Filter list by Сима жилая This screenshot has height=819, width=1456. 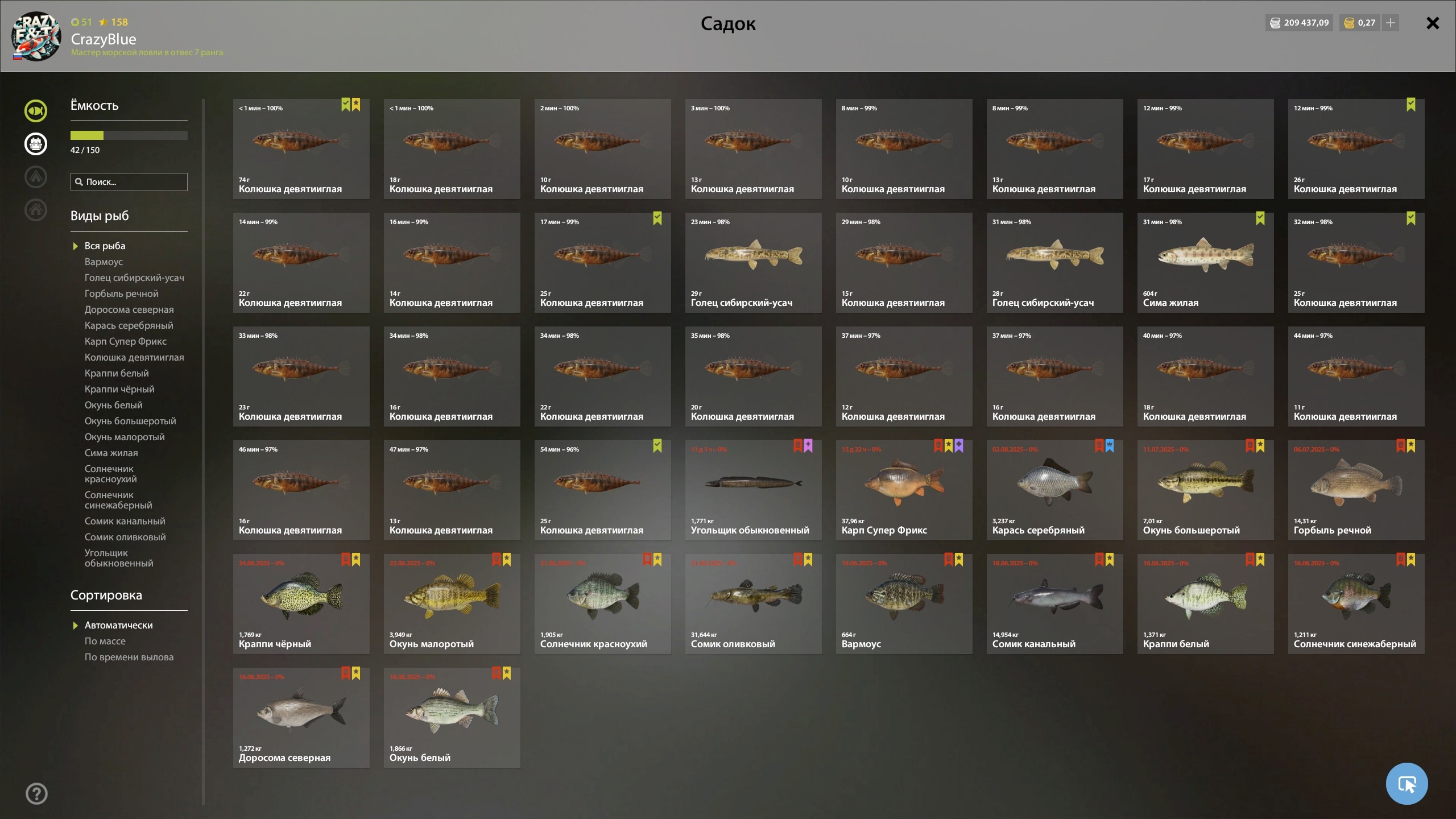pyautogui.click(x=111, y=453)
